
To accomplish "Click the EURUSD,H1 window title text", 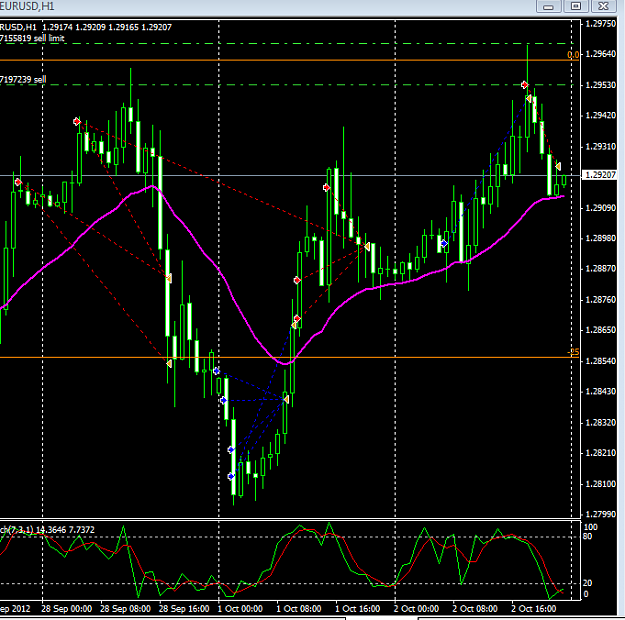I will tap(27, 6).
